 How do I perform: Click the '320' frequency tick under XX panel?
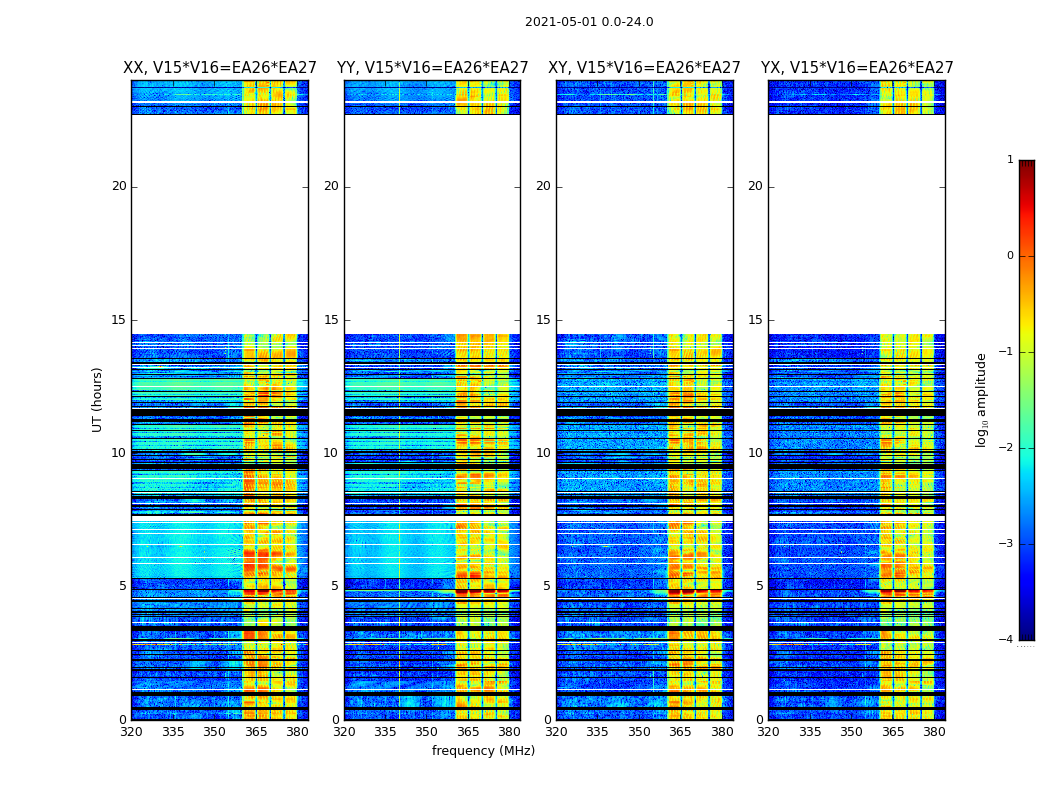pyautogui.click(x=131, y=732)
